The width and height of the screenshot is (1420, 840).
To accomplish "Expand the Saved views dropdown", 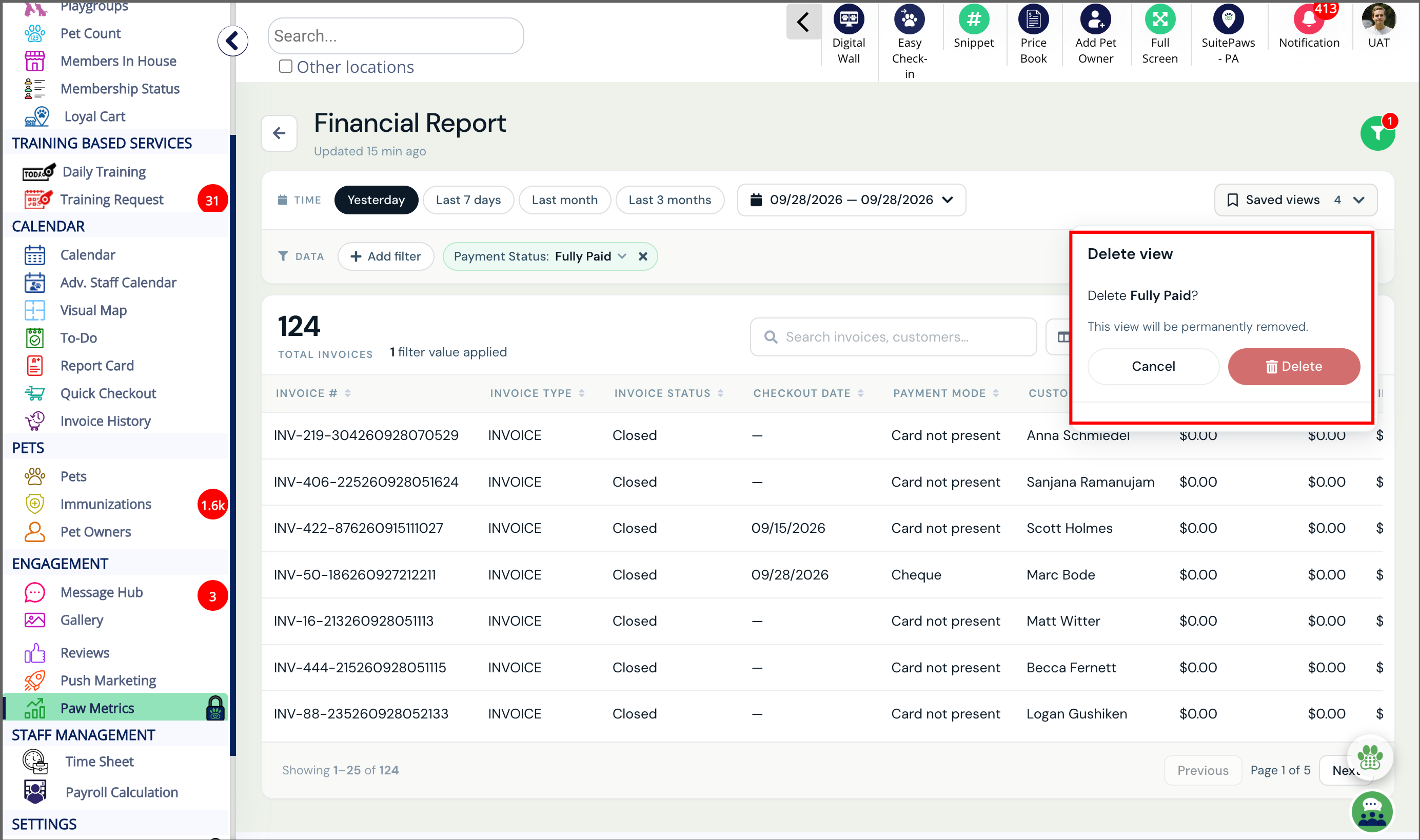I will (1295, 200).
